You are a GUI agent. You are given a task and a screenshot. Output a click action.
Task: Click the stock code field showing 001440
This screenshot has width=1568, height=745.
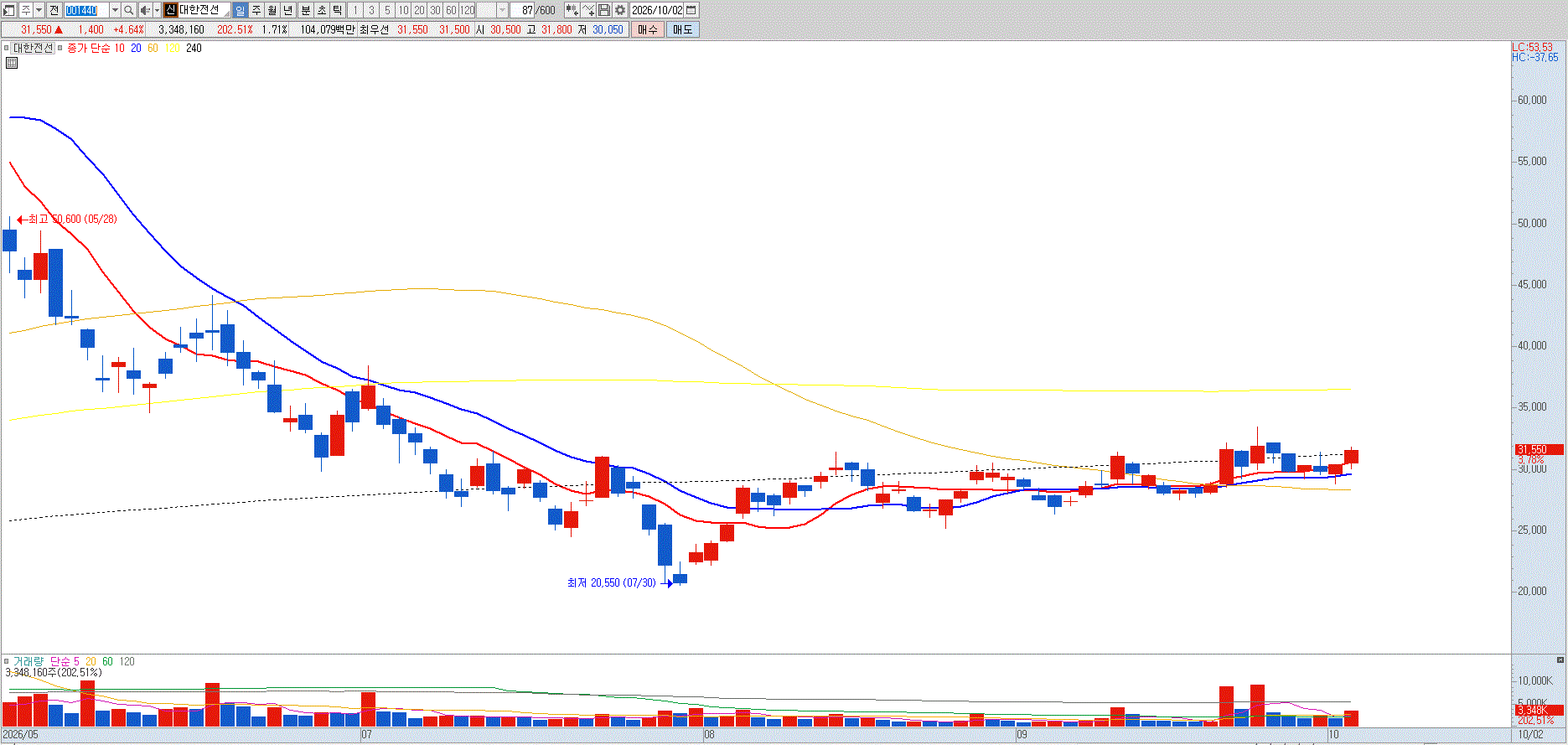click(x=86, y=10)
